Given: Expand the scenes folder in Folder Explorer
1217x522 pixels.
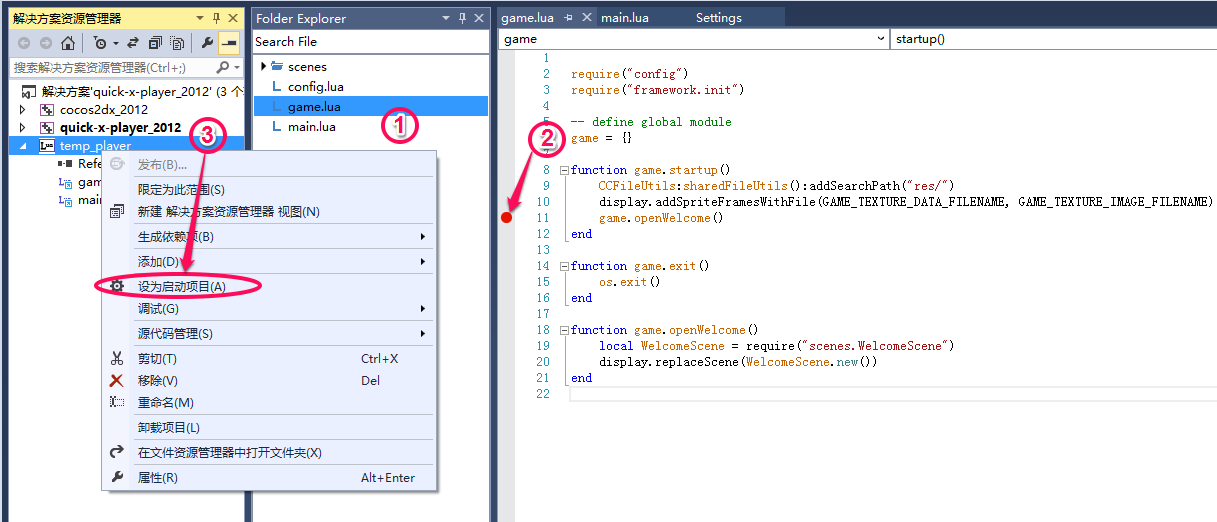Looking at the screenshot, I should point(264,67).
